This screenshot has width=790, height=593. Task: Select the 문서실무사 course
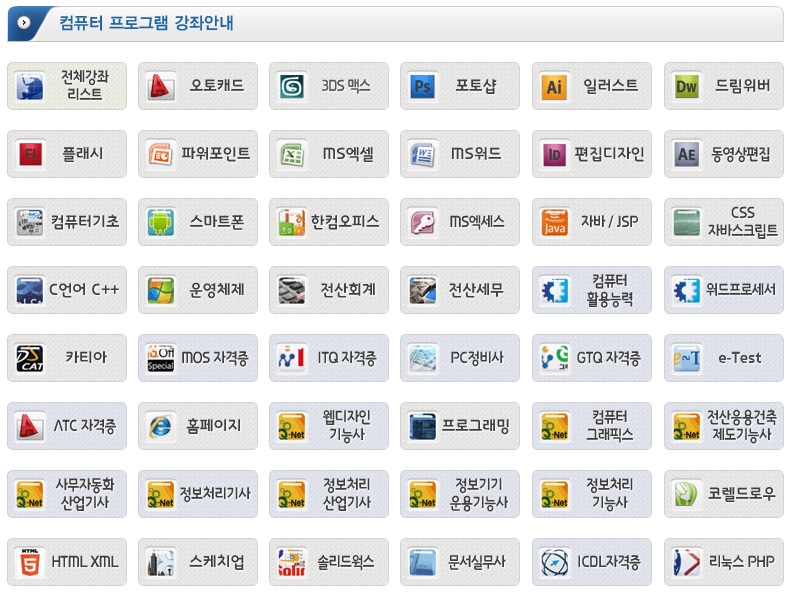click(460, 562)
